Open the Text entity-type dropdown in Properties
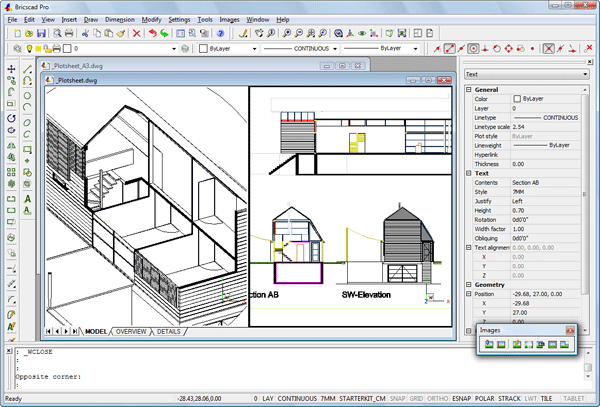Image resolution: width=600 pixels, height=407 pixels. [x=526, y=74]
